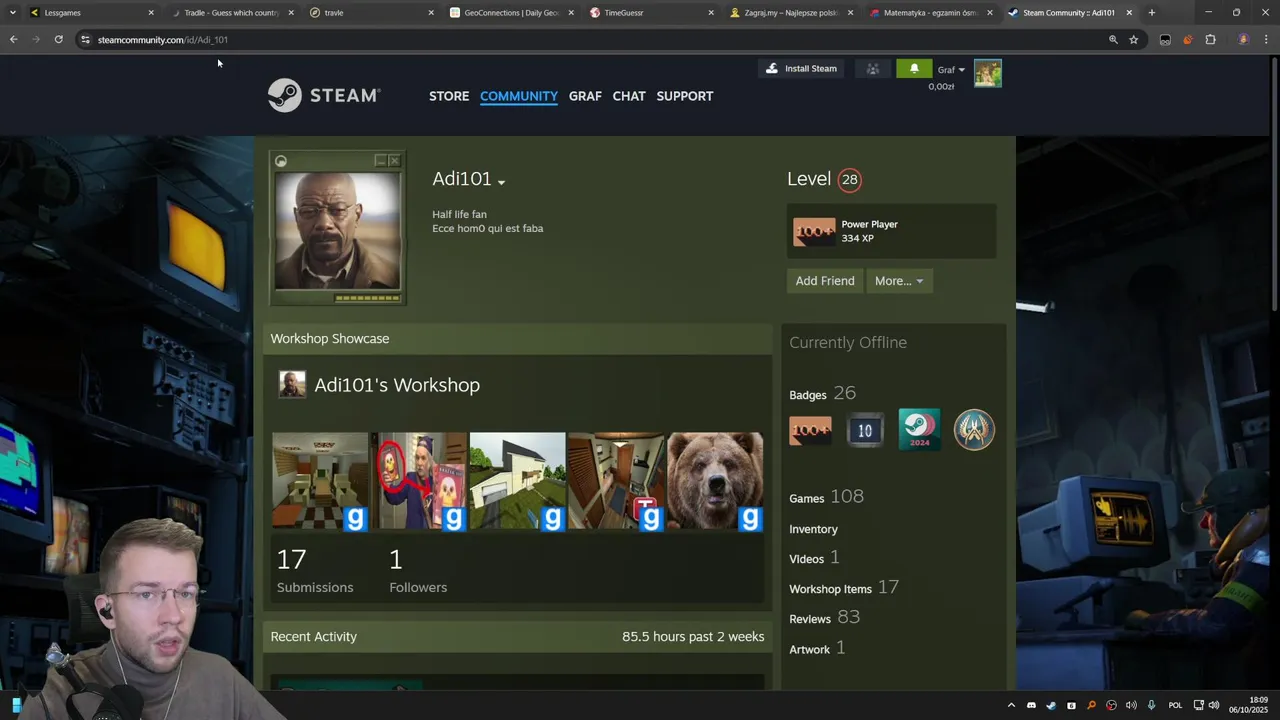1280x720 pixels.
Task: Click the 17 Submissions counter
Action: [x=314, y=570]
